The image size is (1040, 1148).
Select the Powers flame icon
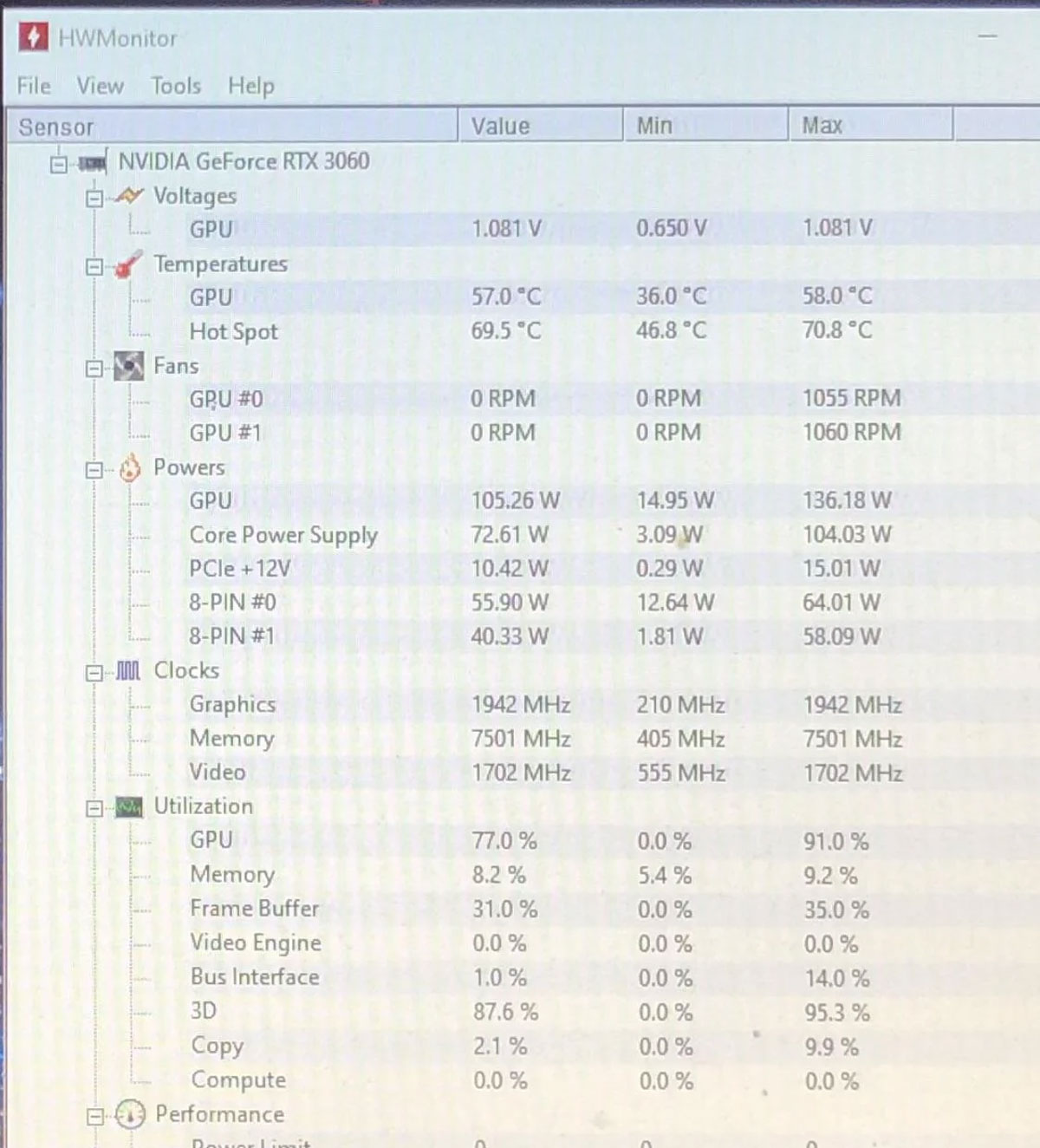click(128, 467)
